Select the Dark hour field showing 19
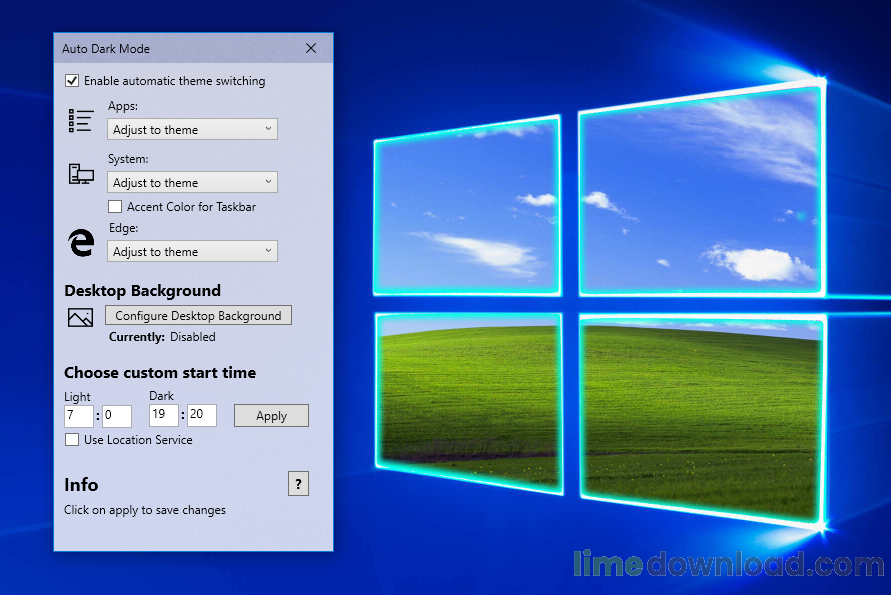Screen dimensions: 891x595 (163, 415)
